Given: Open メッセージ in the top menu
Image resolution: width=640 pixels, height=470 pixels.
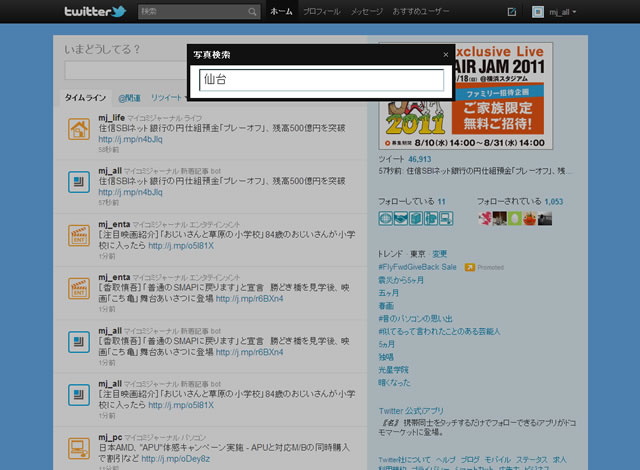Looking at the screenshot, I should (x=367, y=12).
